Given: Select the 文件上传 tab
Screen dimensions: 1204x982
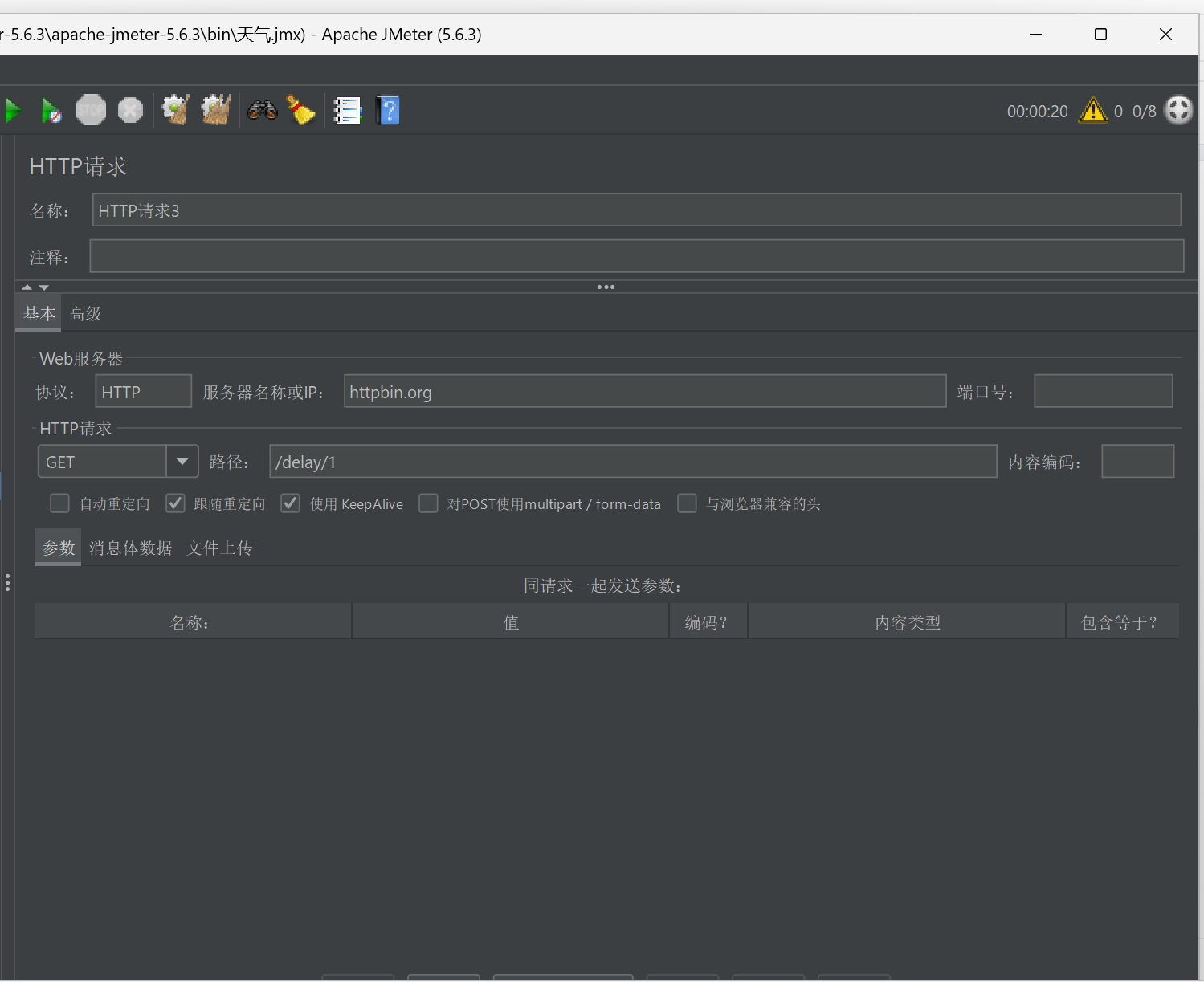Looking at the screenshot, I should [219, 548].
